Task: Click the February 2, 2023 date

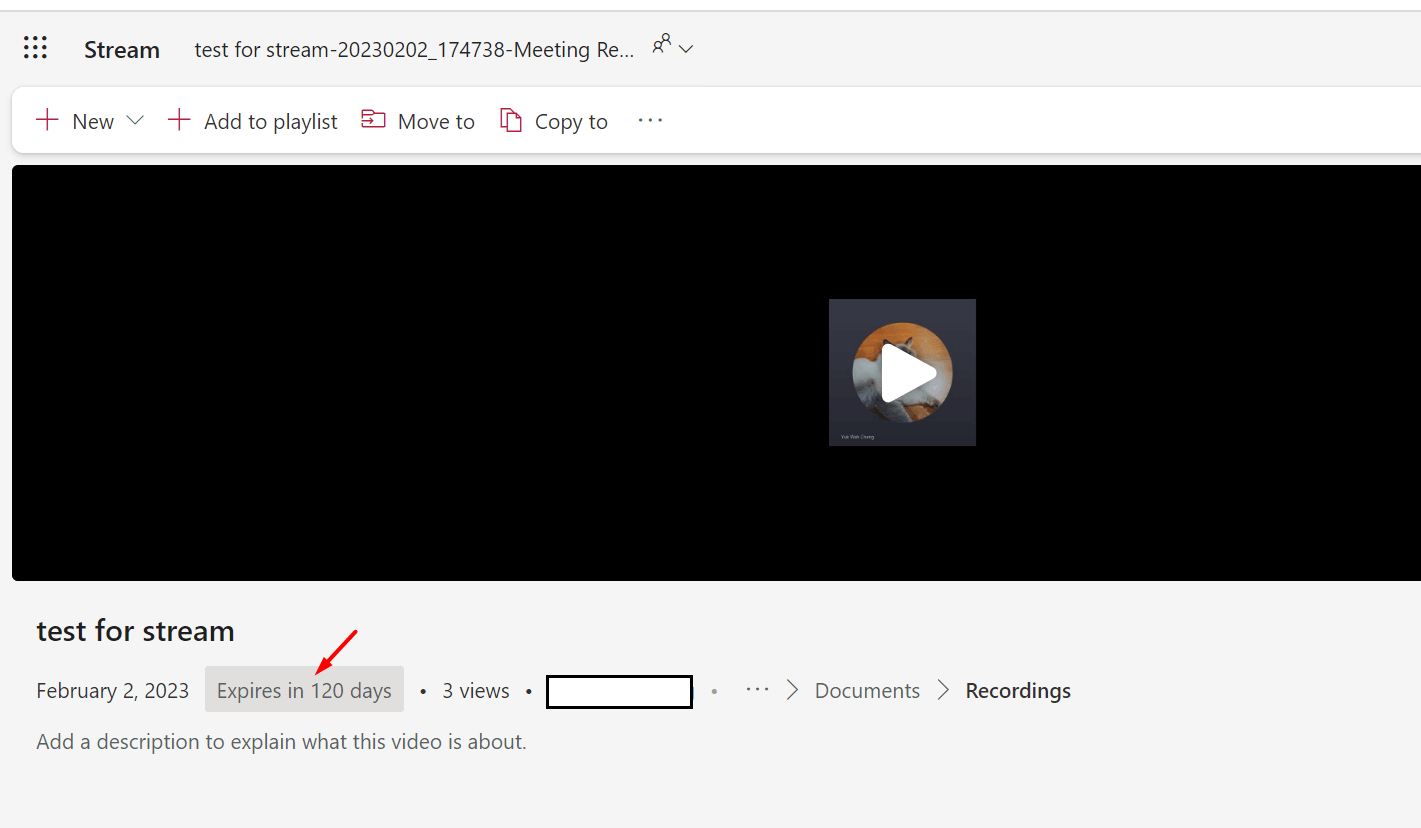Action: click(113, 691)
